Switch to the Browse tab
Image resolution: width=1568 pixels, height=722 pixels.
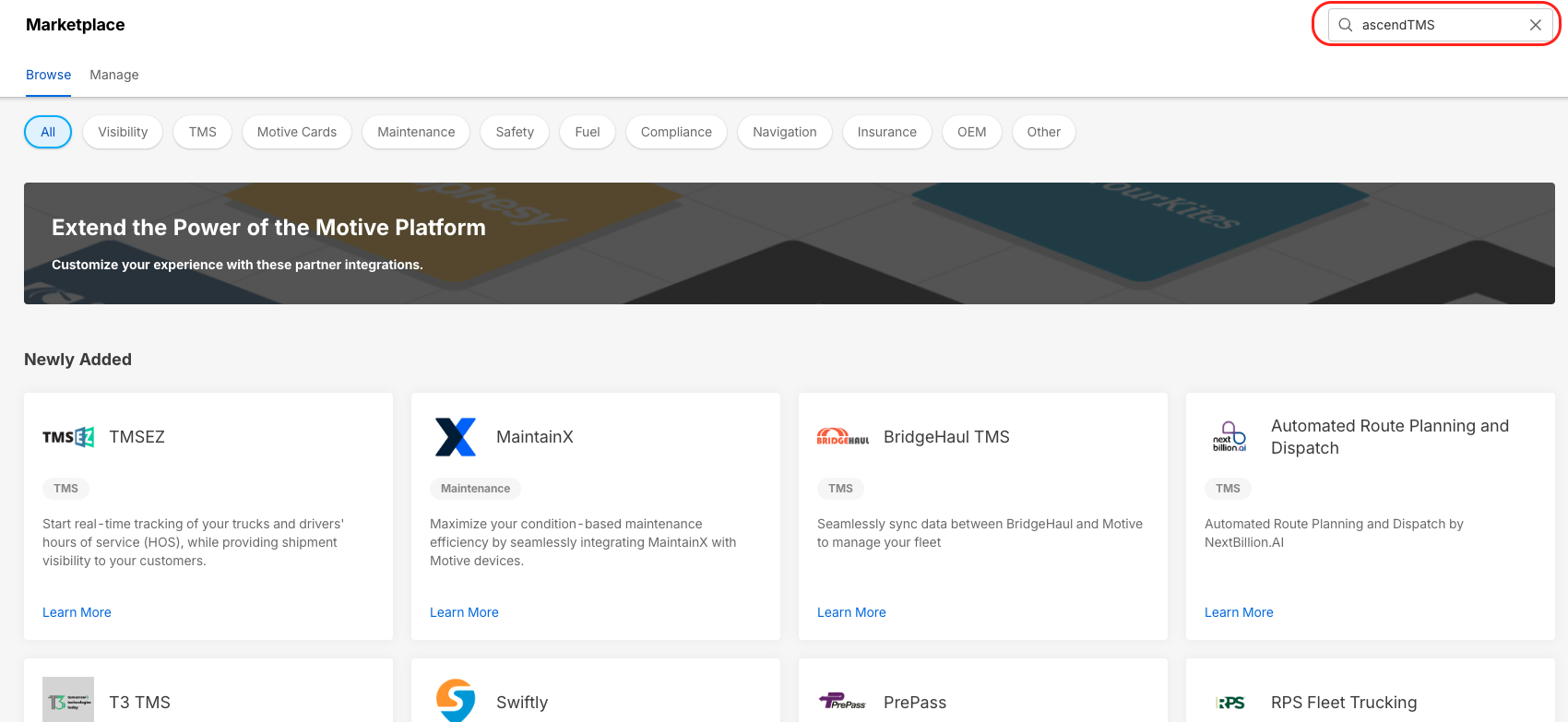[49, 75]
